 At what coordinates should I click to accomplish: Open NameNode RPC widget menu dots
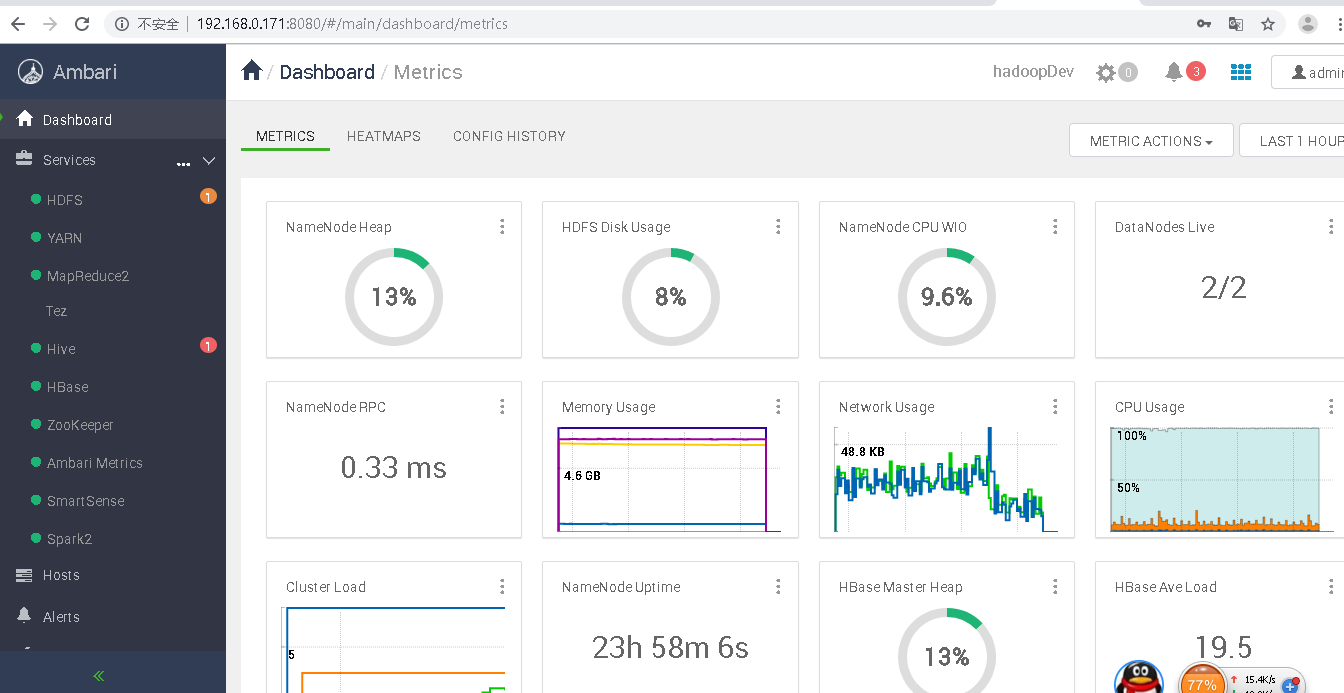click(x=502, y=406)
